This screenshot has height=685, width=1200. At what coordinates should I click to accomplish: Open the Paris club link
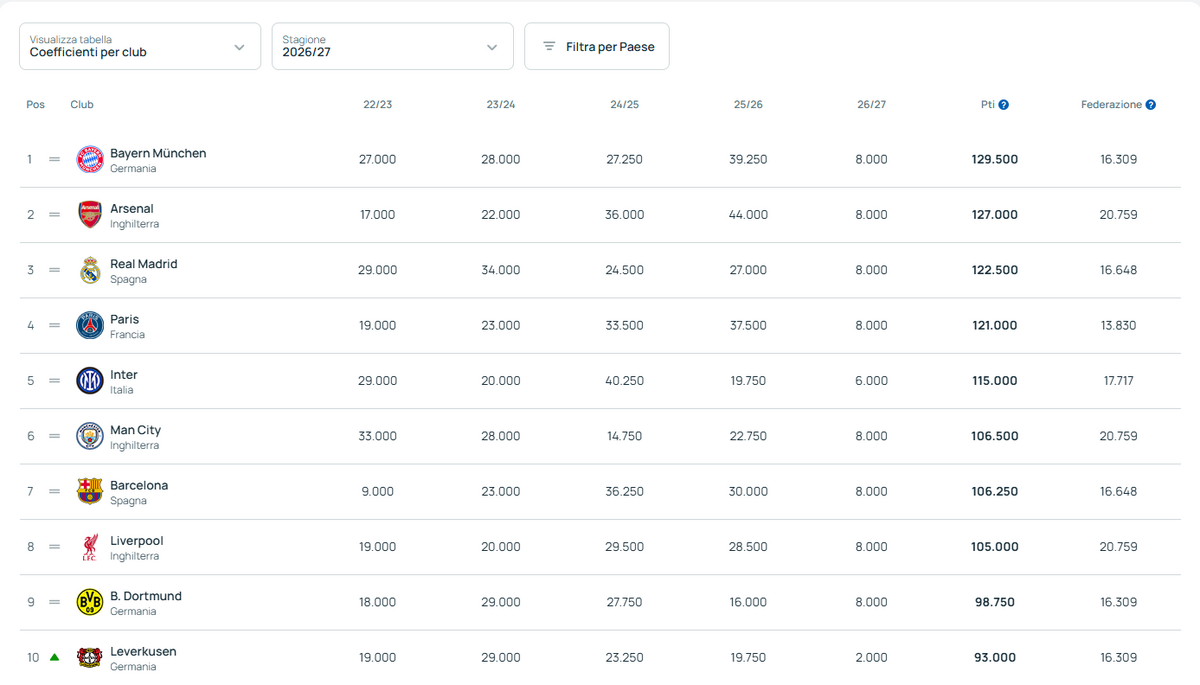(x=125, y=319)
